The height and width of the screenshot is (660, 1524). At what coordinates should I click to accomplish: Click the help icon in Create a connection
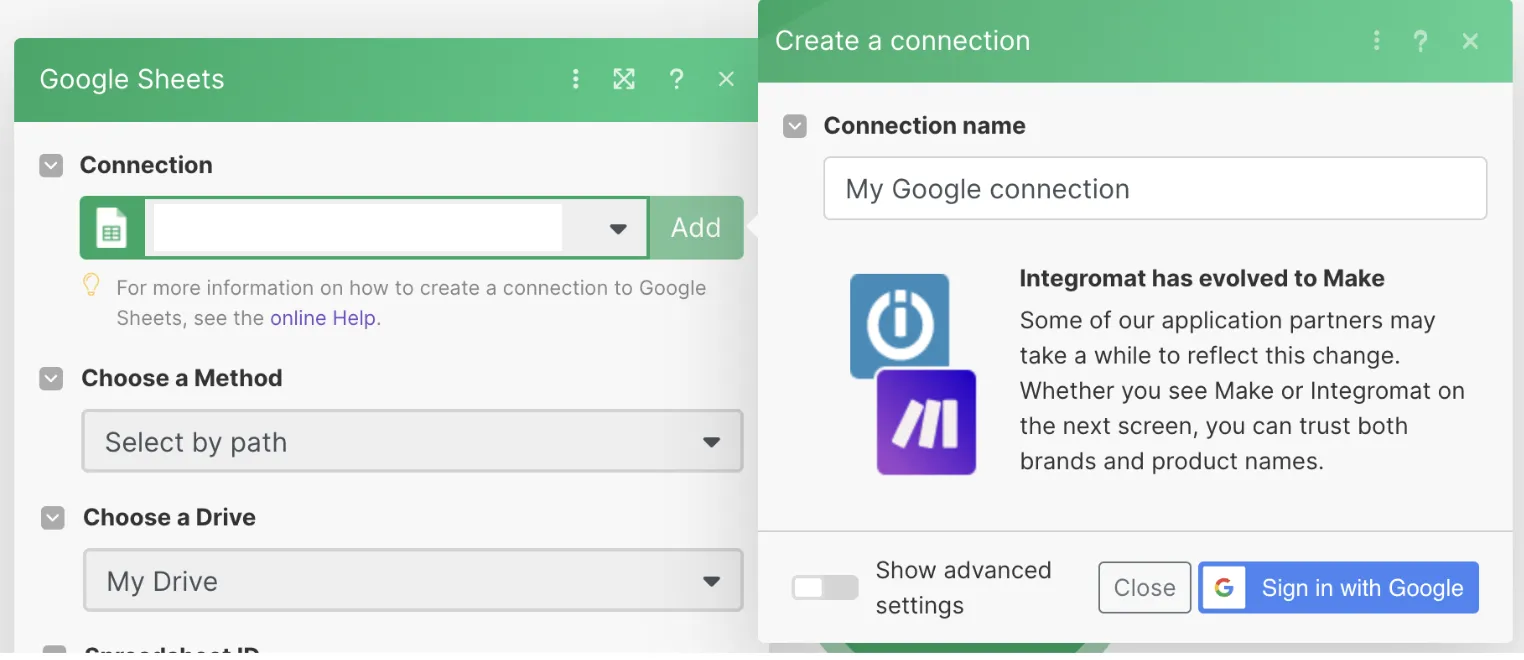point(1421,41)
